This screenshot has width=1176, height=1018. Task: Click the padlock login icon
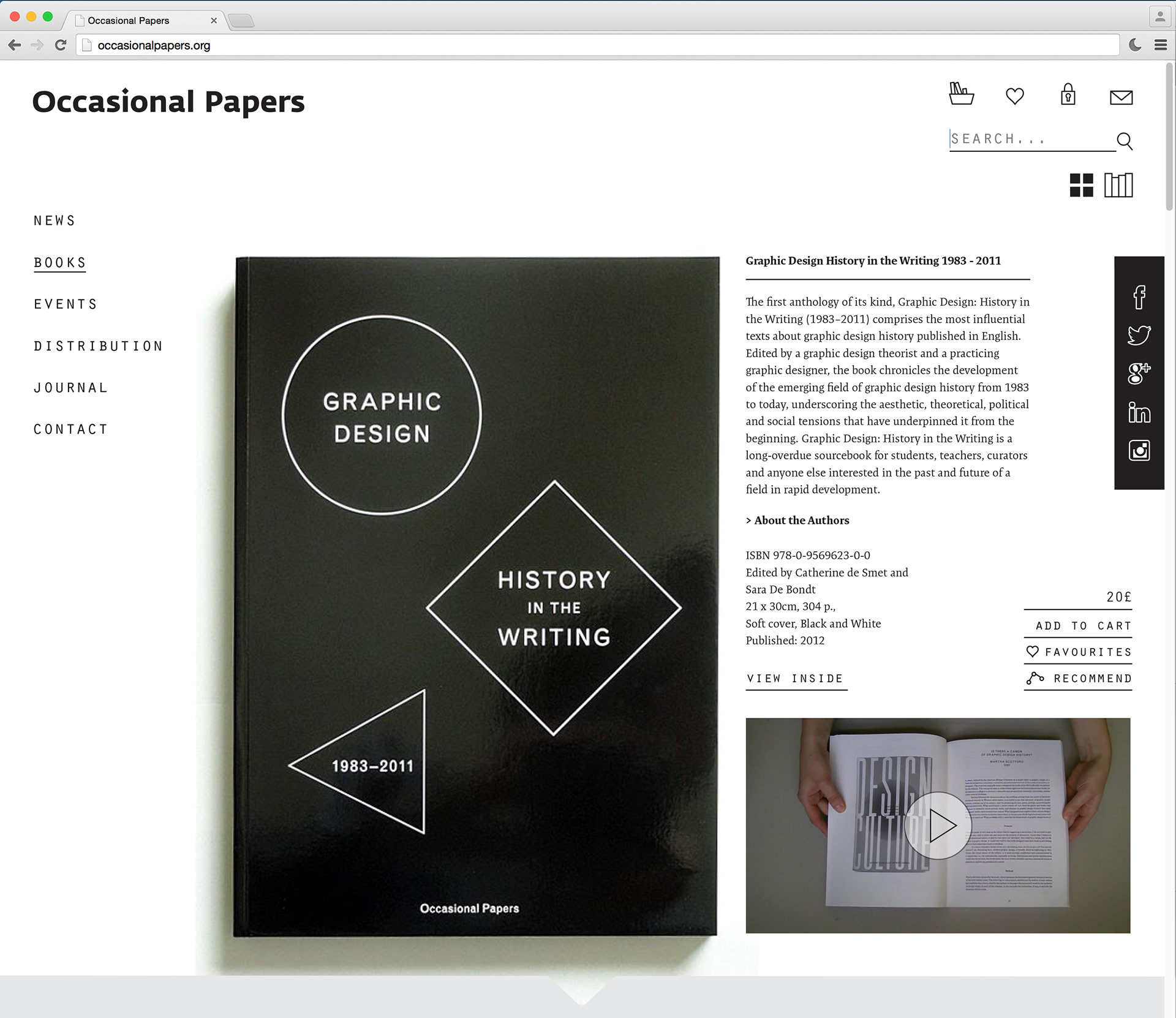pos(1068,95)
